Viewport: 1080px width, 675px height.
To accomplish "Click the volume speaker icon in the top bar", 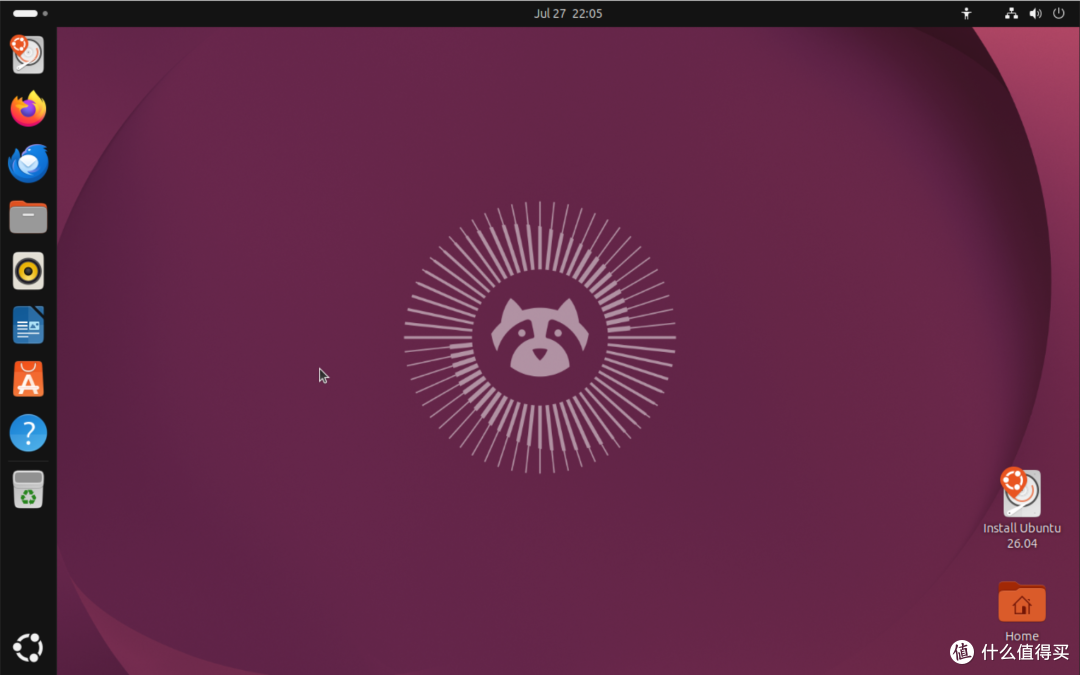I will coord(1035,13).
